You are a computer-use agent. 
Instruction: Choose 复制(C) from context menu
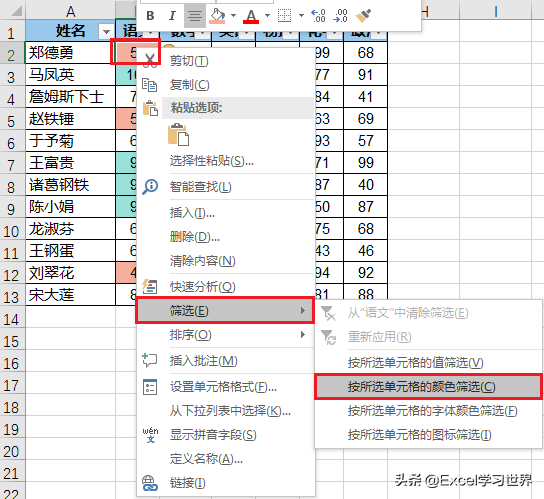tap(189, 85)
